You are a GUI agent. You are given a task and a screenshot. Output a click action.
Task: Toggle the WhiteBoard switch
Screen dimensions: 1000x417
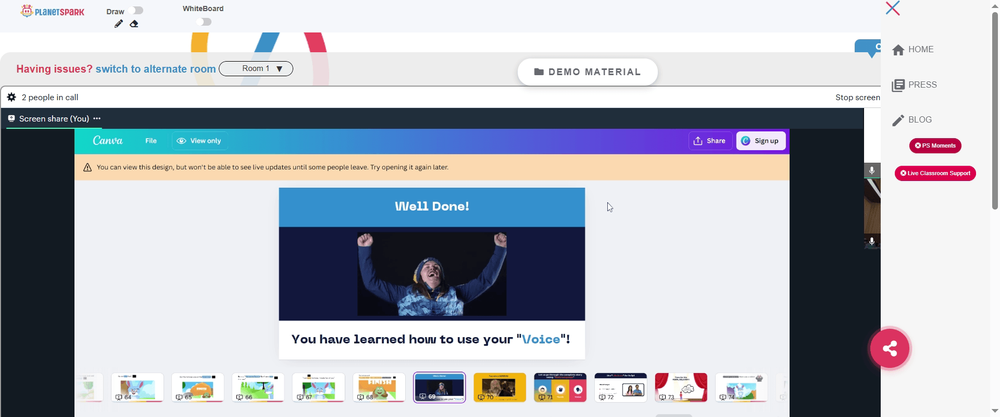[203, 22]
